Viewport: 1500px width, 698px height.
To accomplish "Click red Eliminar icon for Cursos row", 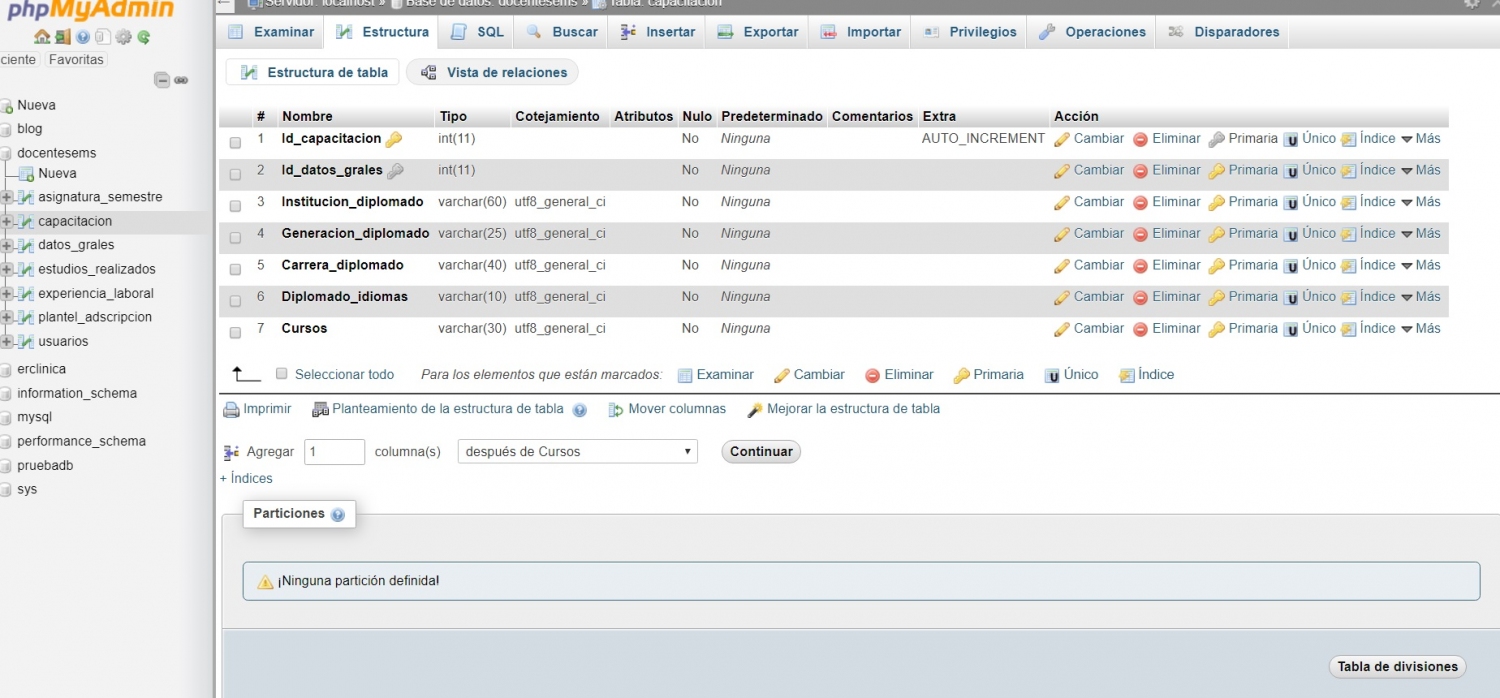I will pos(1140,329).
